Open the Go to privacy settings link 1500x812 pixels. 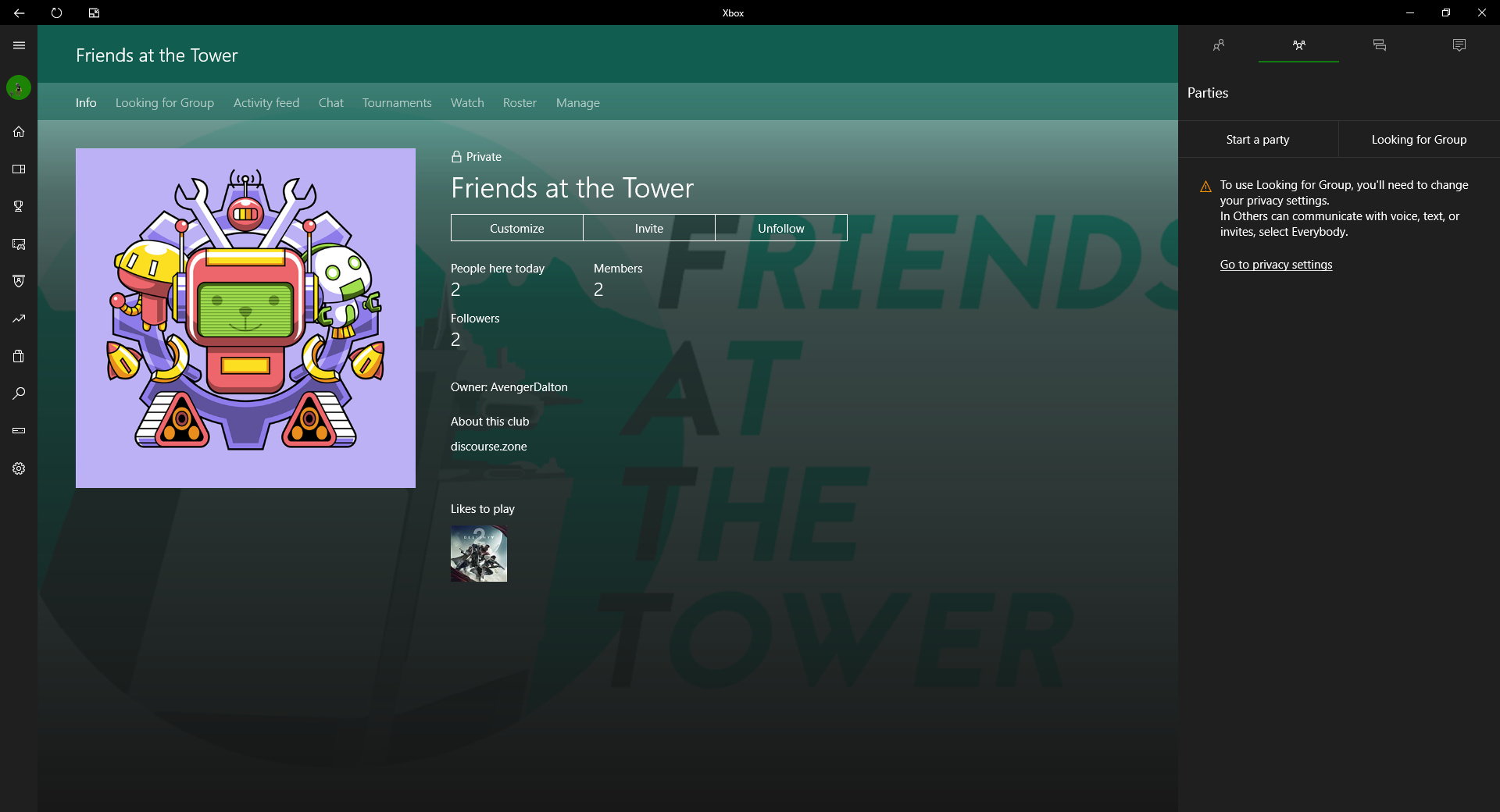point(1276,265)
